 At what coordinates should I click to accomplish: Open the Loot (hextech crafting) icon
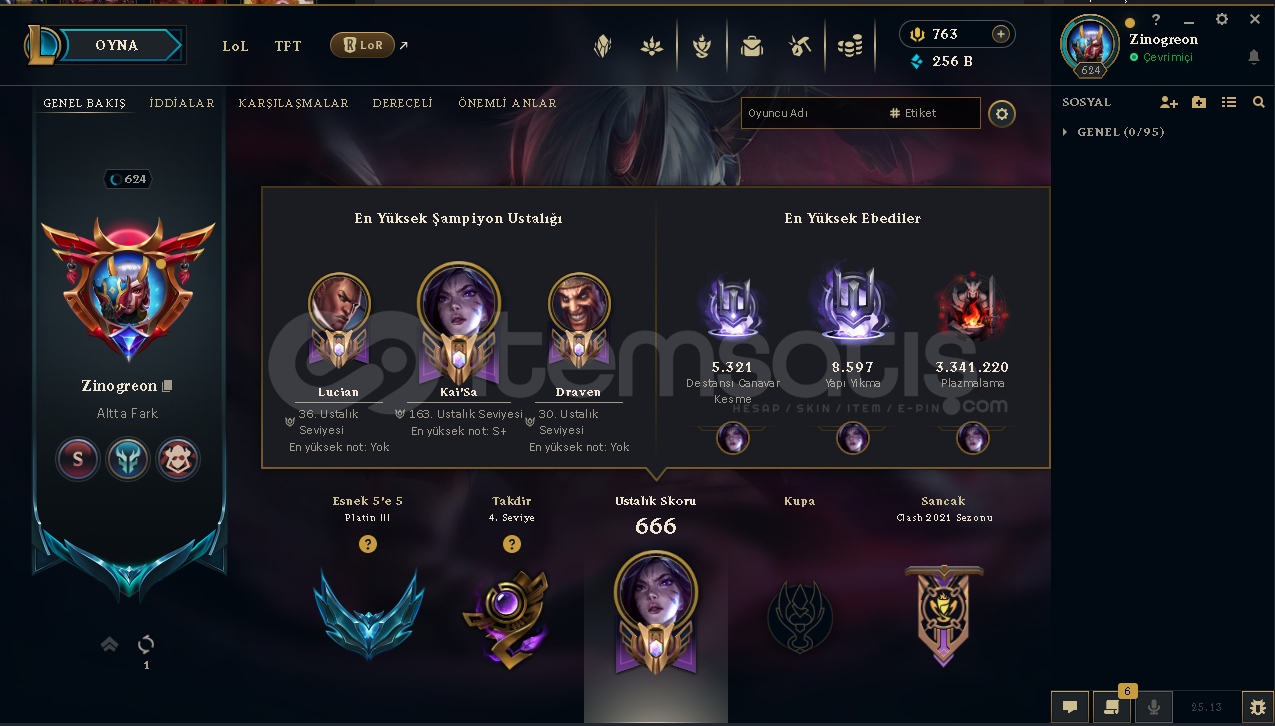[800, 46]
